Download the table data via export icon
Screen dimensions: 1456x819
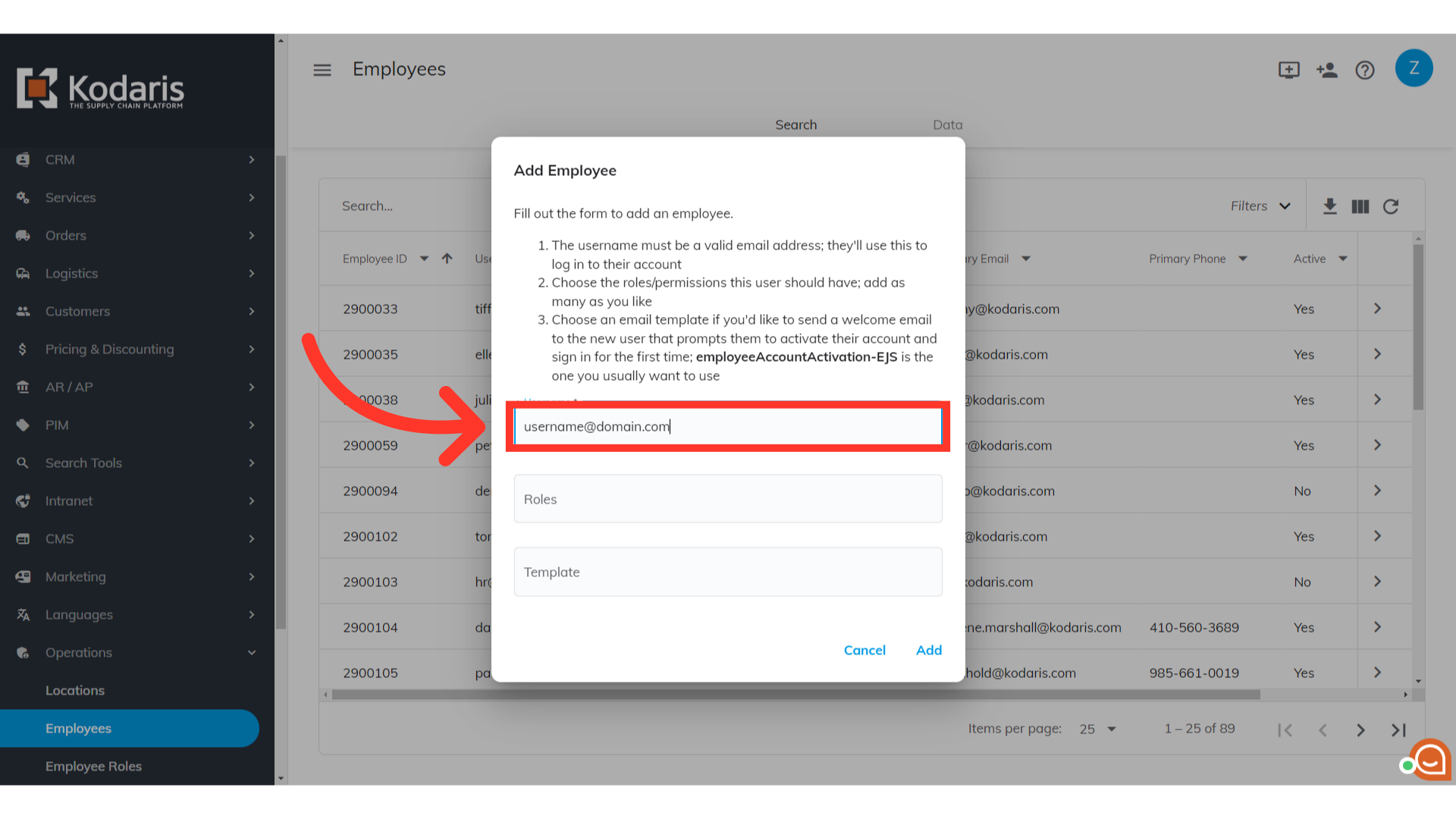[1329, 206]
